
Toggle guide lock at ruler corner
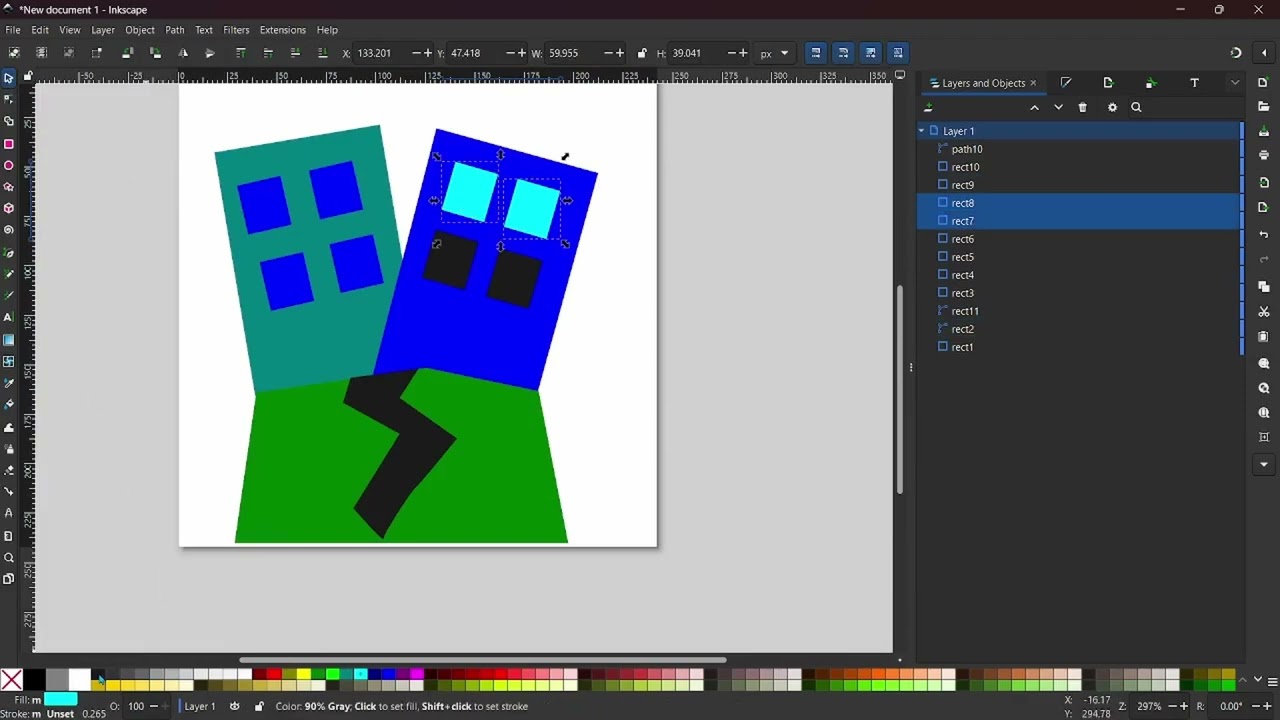28,76
